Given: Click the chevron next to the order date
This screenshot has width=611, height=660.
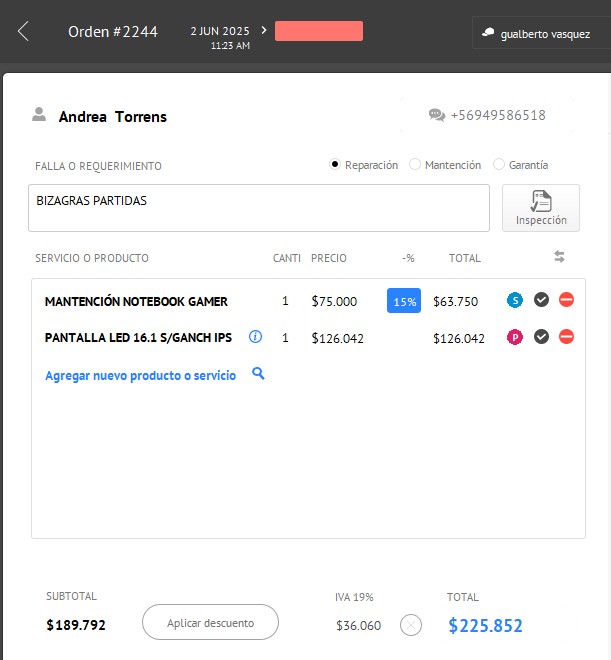Looking at the screenshot, I should [x=264, y=30].
